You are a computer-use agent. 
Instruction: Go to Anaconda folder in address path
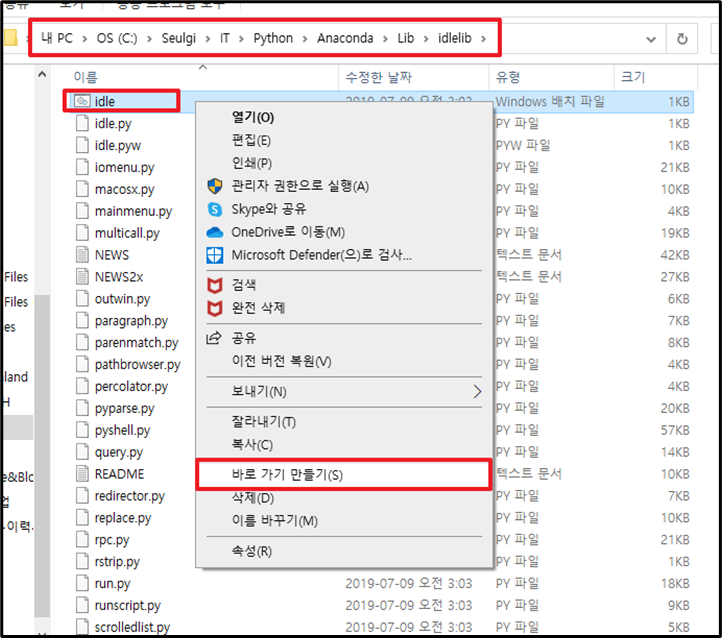click(345, 38)
